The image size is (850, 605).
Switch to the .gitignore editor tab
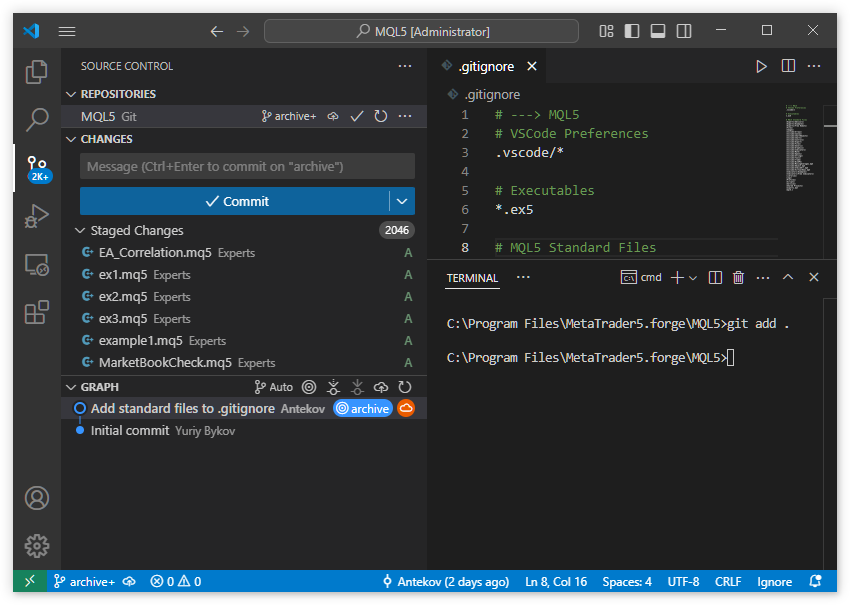point(486,66)
